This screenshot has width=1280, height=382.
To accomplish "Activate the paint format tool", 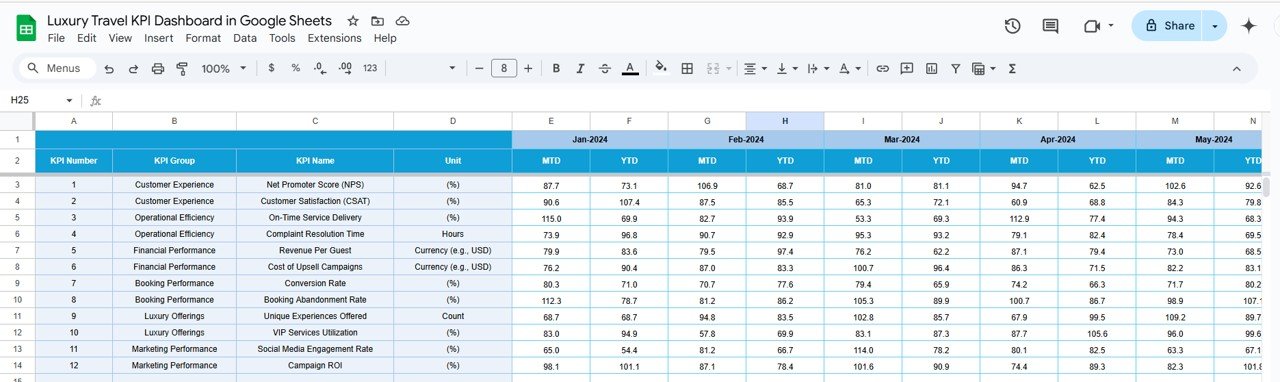I will coord(182,68).
